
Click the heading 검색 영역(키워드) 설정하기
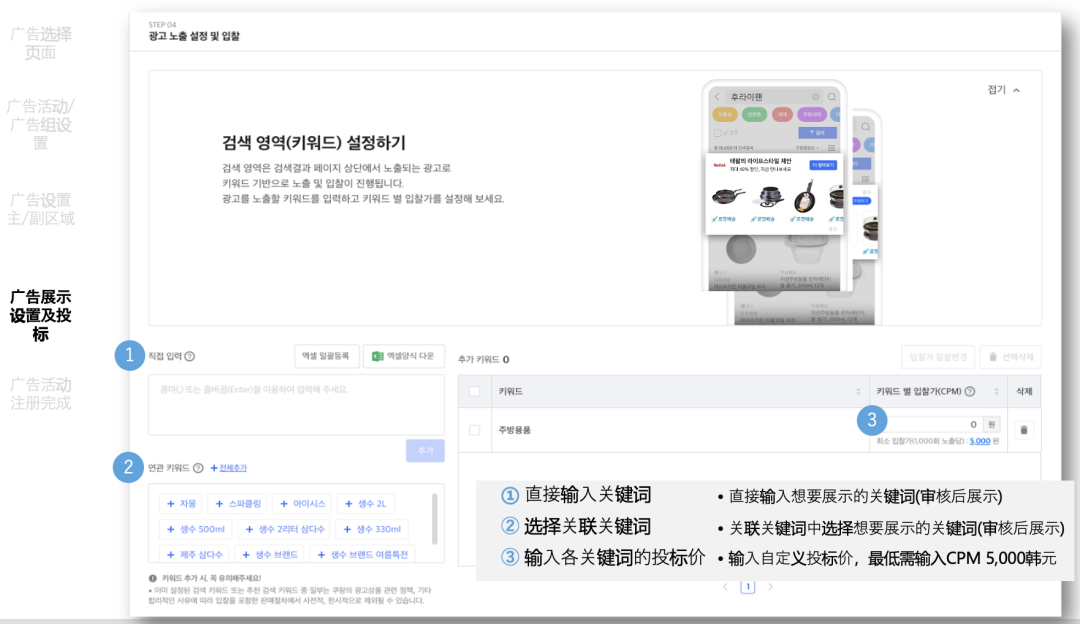pyautogui.click(x=313, y=143)
